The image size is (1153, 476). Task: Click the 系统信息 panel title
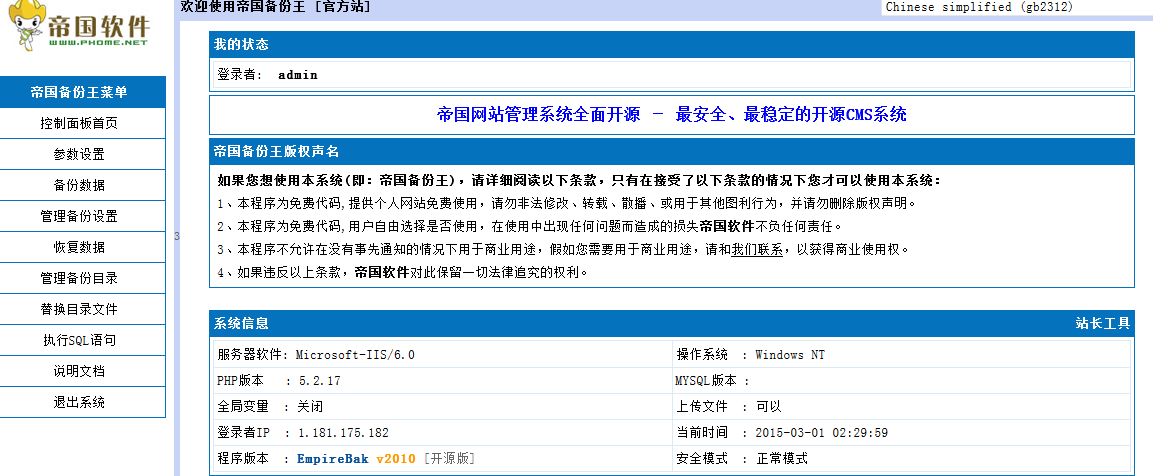click(x=241, y=323)
